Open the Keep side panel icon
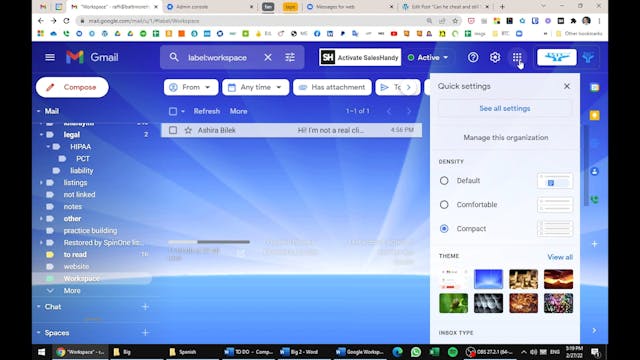 coord(594,115)
